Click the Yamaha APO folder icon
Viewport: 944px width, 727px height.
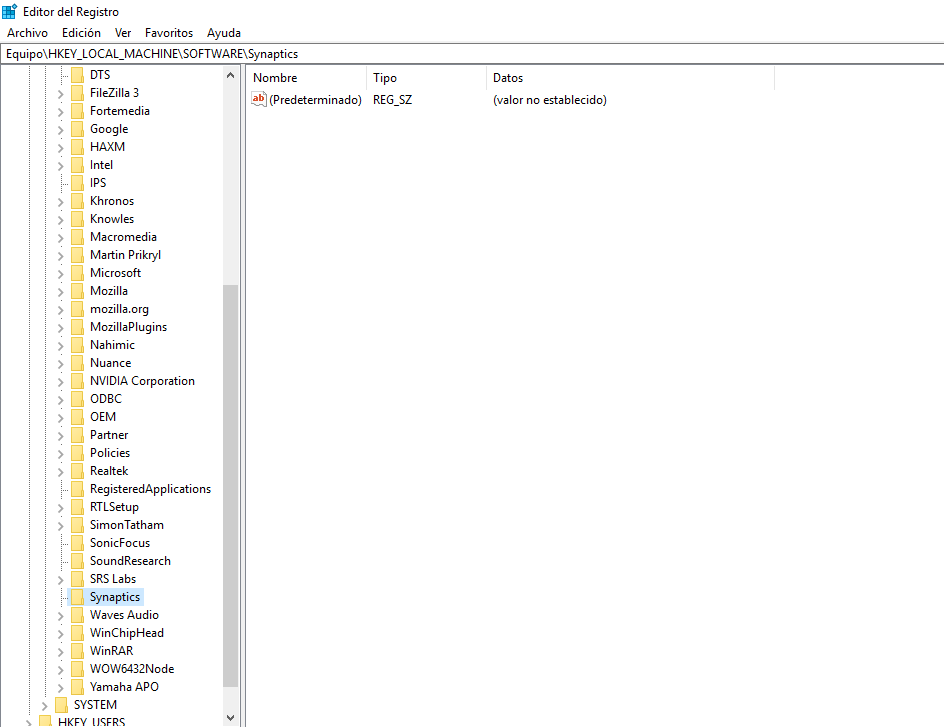point(77,687)
